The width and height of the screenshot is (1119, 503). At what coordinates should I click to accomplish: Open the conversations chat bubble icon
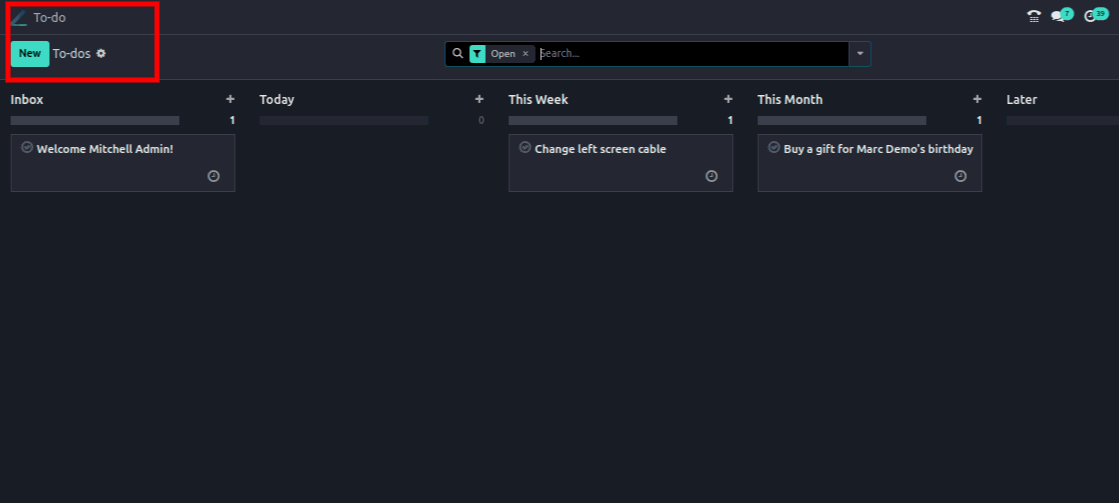1059,17
